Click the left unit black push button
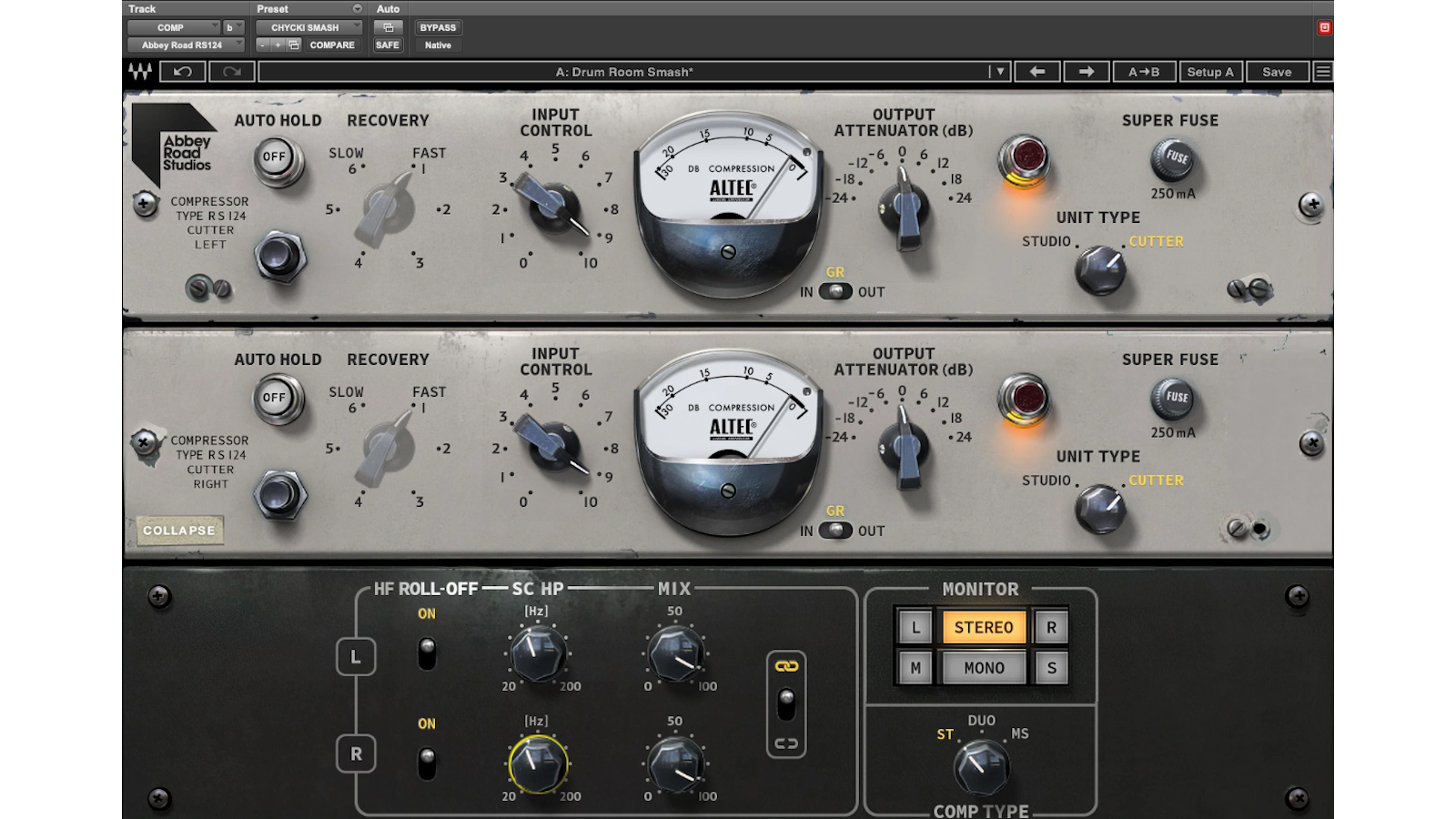The image size is (1456, 819). [278, 256]
